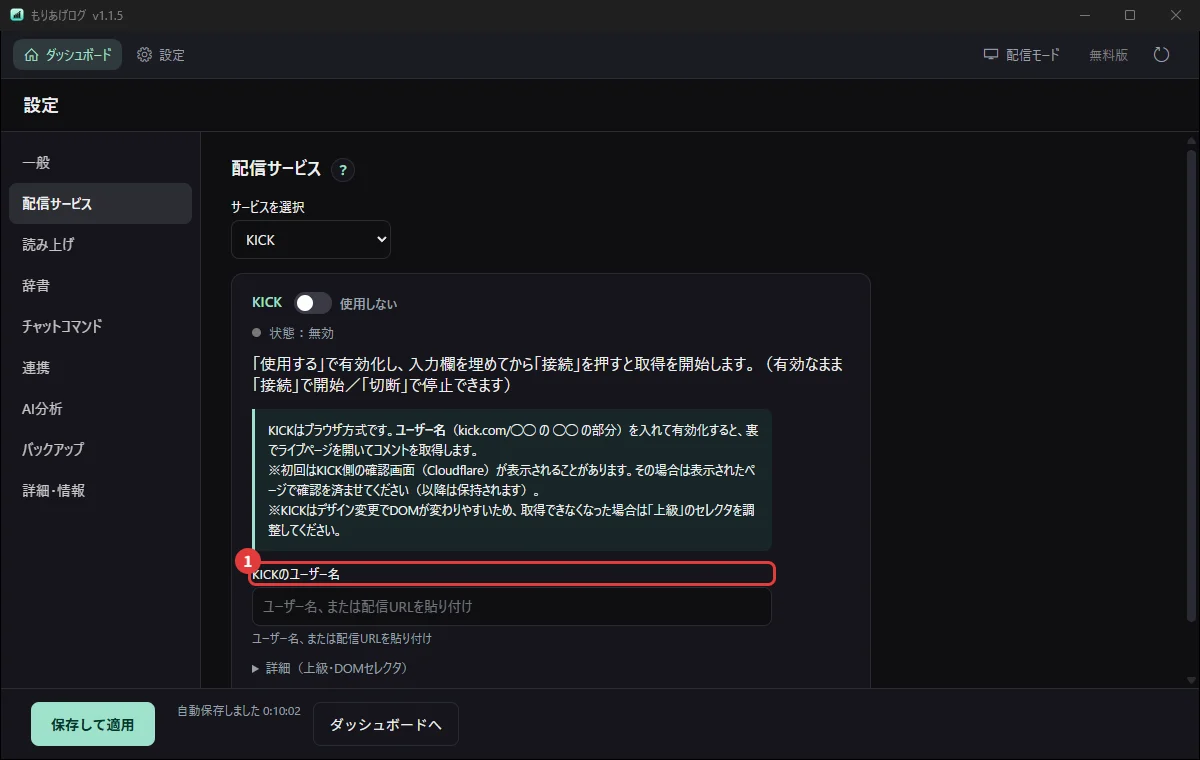
Task: Click the もりあげログ app logo icon
Action: pyautogui.click(x=17, y=15)
